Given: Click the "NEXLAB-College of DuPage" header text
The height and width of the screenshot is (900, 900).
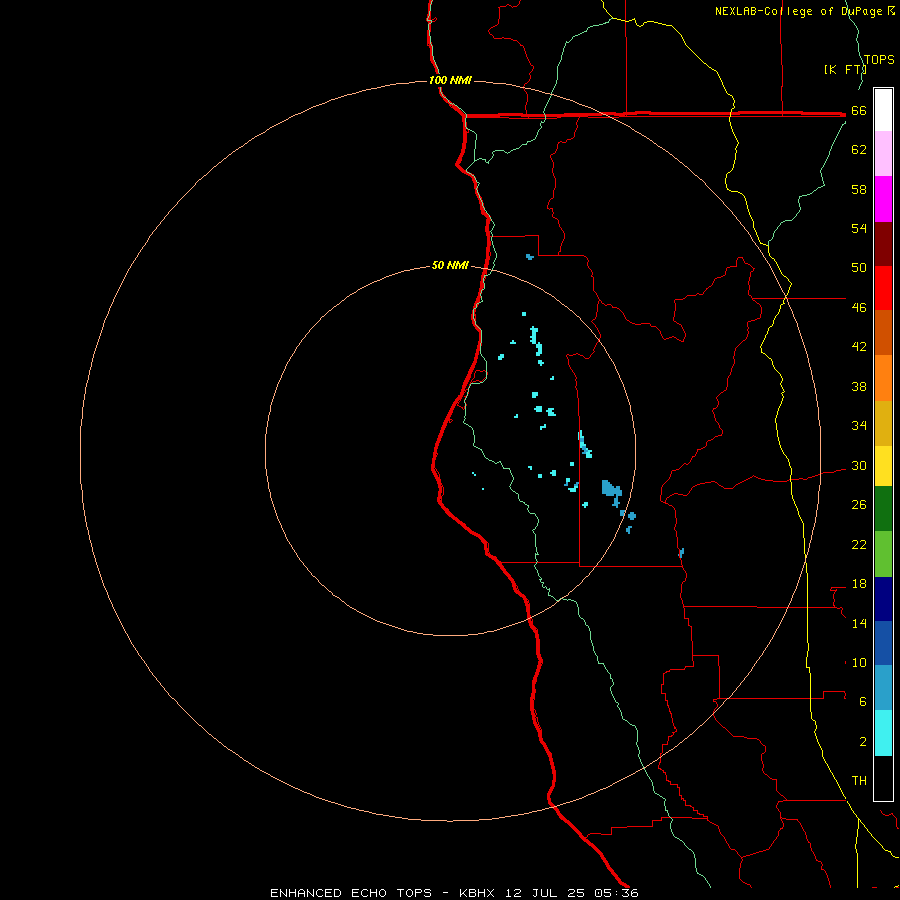Looking at the screenshot, I should (x=800, y=11).
